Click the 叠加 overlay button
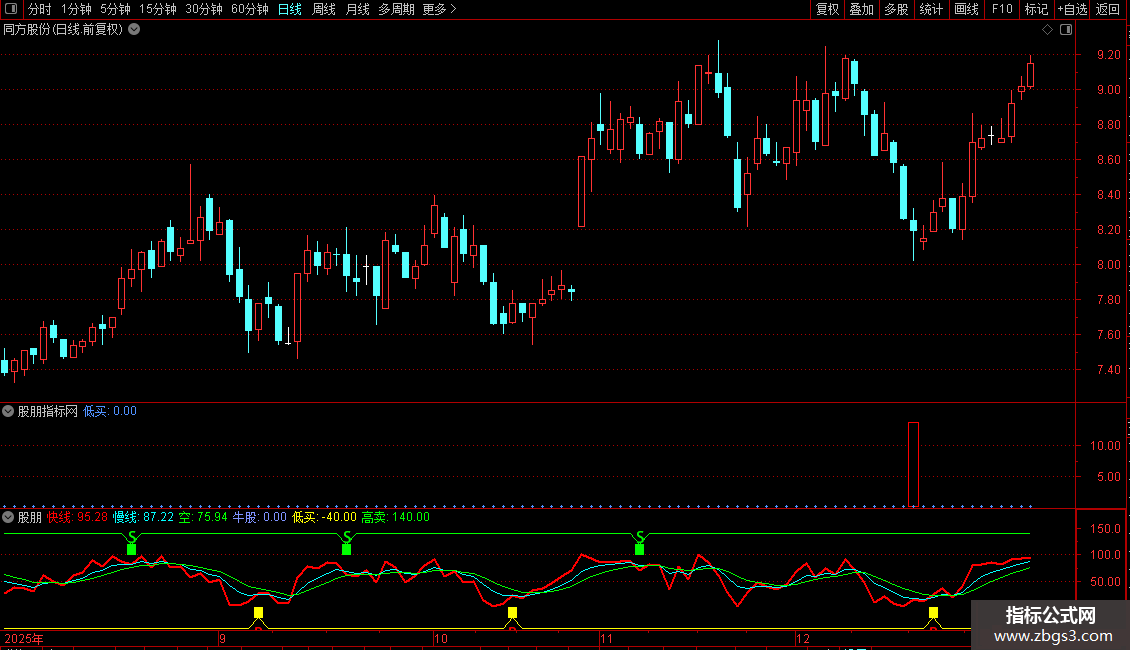The image size is (1130, 650). pos(862,9)
